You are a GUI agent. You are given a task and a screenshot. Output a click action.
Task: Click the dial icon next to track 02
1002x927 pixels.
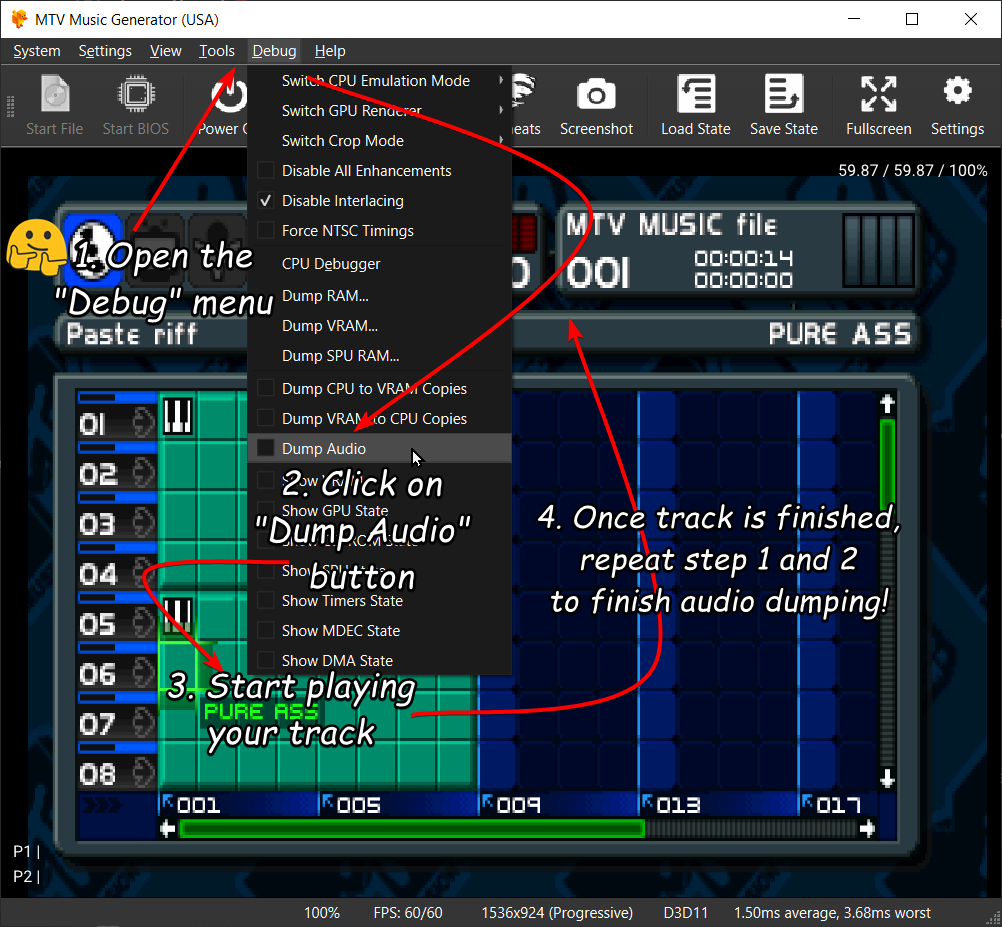tap(143, 473)
